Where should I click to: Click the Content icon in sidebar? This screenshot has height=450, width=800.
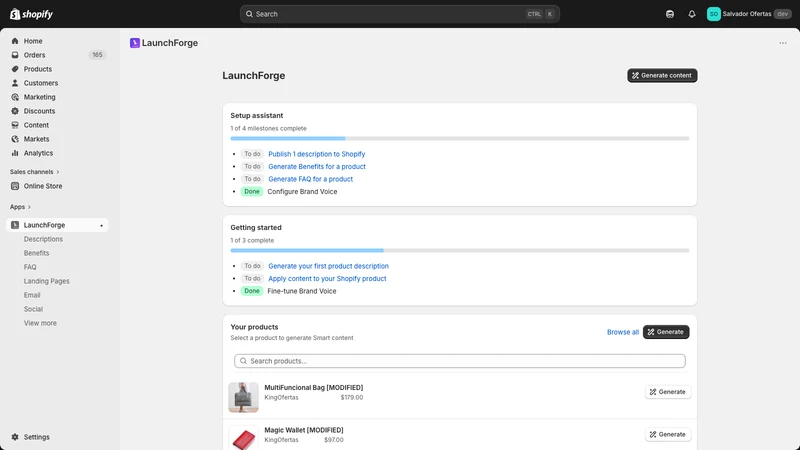[15, 125]
